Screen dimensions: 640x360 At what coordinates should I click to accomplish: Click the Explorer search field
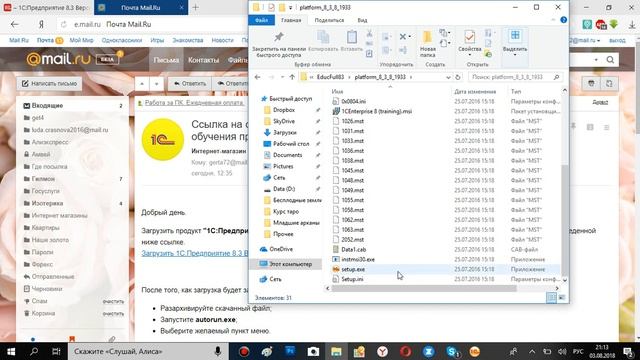[x=515, y=77]
